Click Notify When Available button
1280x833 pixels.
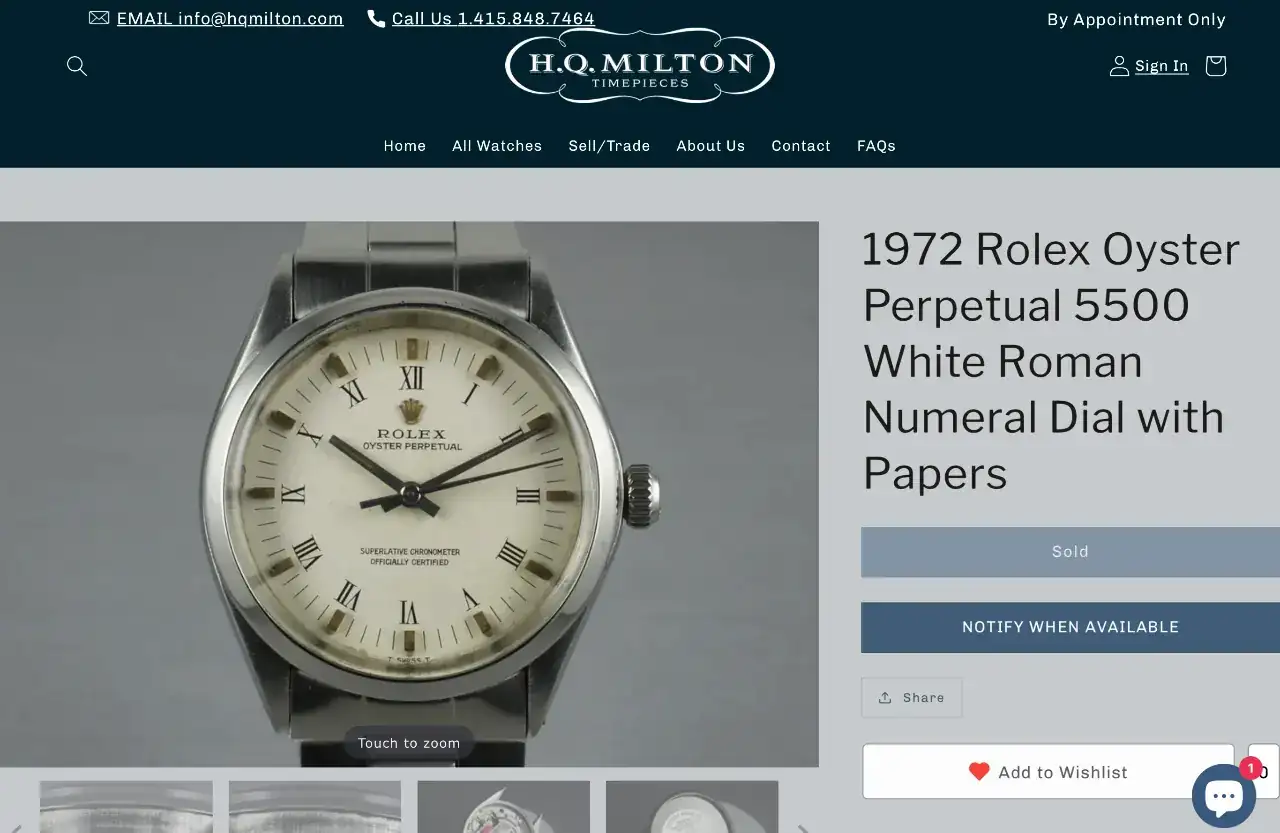(x=1070, y=627)
